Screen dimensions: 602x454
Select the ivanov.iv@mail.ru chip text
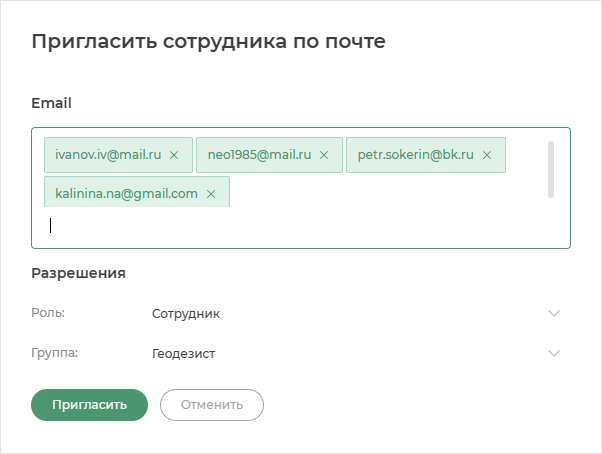click(108, 155)
